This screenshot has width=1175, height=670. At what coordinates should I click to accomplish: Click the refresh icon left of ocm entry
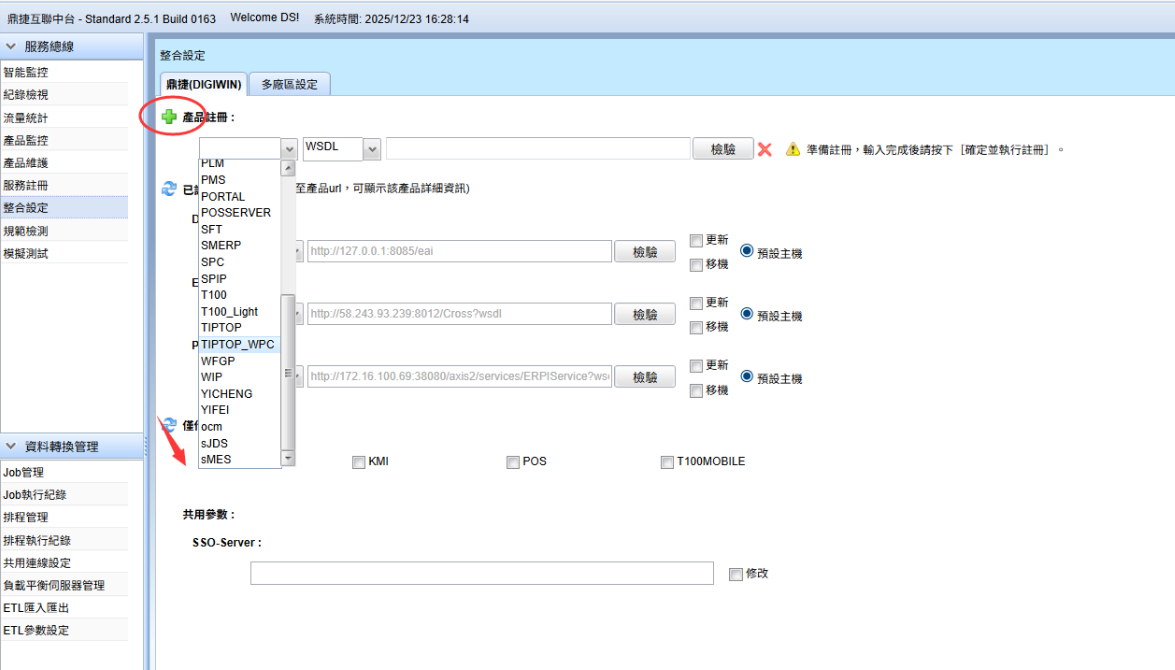[169, 426]
